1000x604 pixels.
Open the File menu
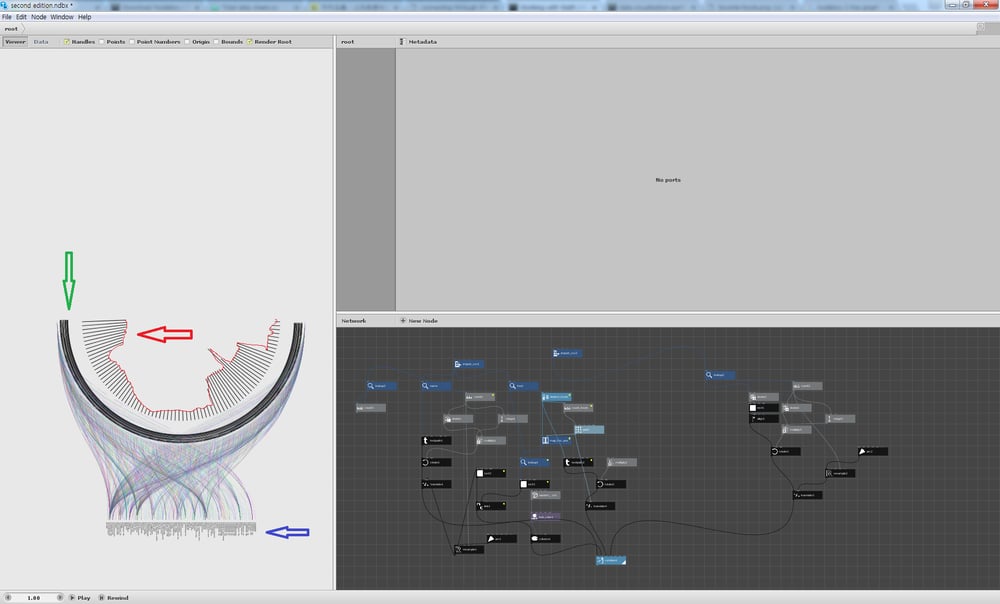[6, 17]
